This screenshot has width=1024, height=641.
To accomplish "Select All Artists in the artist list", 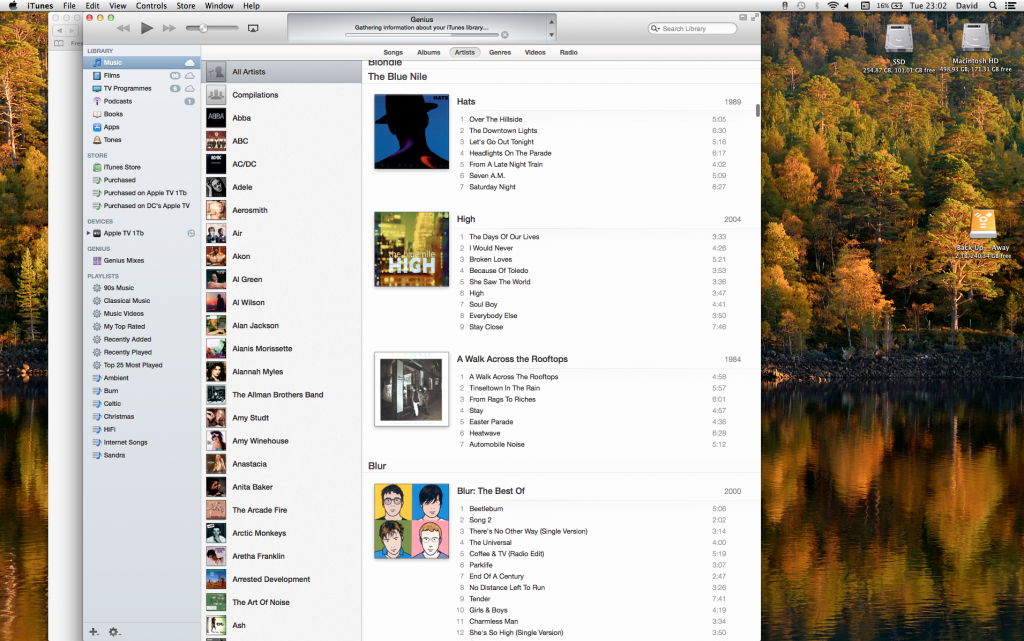I will point(281,72).
